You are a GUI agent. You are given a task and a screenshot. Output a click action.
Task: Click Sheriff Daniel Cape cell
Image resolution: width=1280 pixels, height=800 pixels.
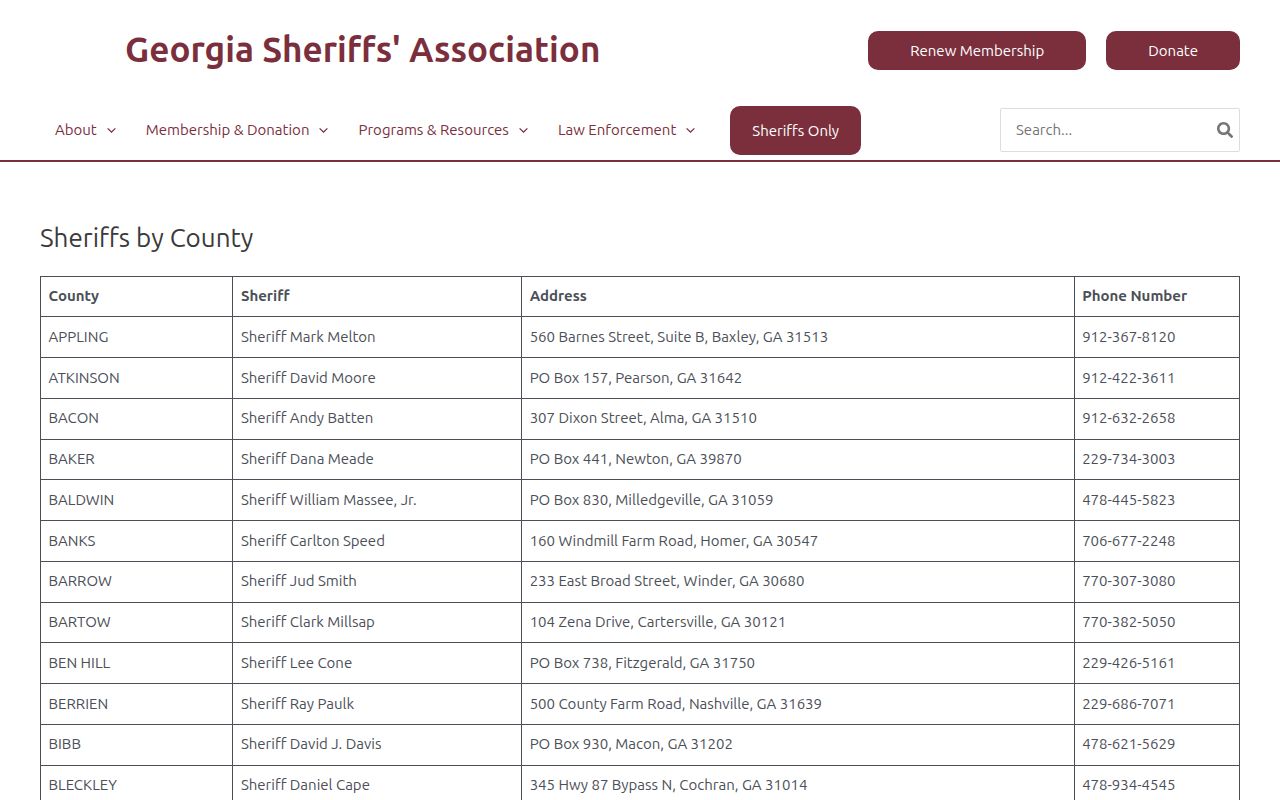point(377,785)
